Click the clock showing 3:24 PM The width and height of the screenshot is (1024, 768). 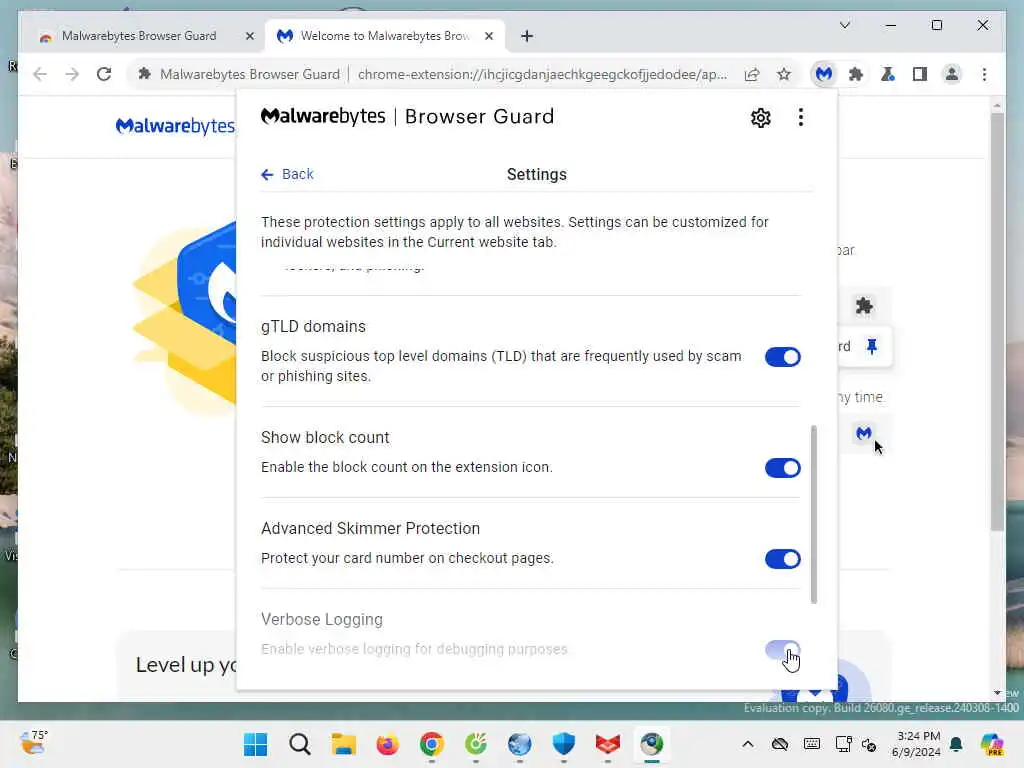tap(916, 744)
